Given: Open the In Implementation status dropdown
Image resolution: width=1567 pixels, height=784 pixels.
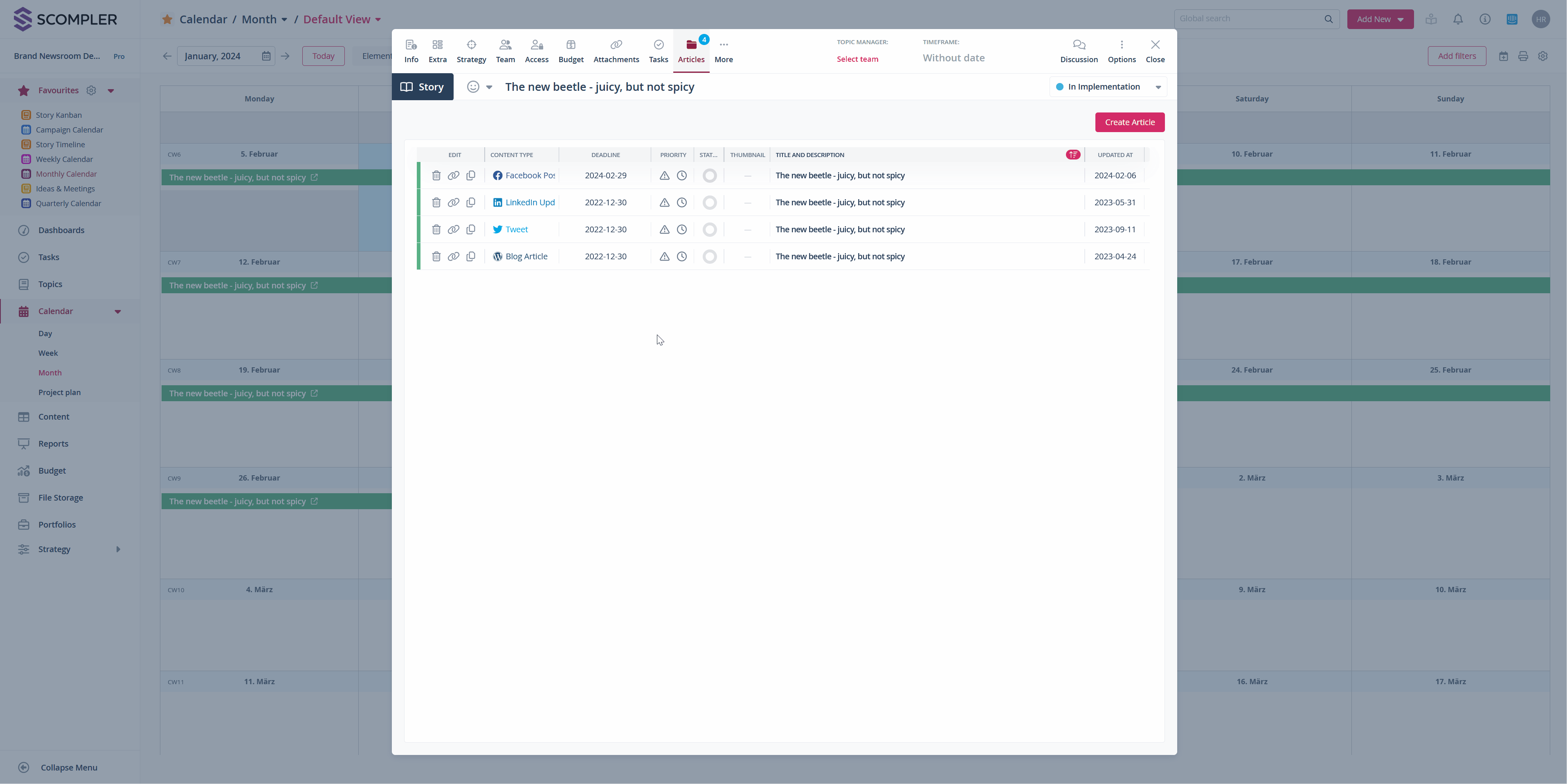Looking at the screenshot, I should pos(1108,87).
